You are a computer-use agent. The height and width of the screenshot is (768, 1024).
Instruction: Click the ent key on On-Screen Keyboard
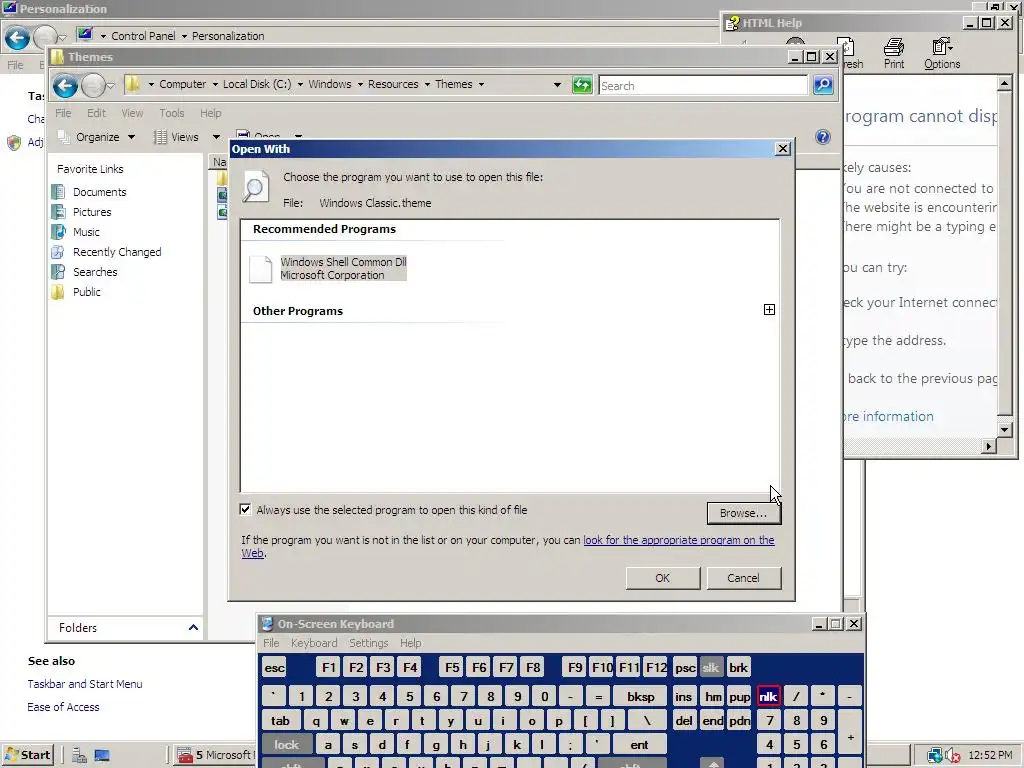click(639, 744)
